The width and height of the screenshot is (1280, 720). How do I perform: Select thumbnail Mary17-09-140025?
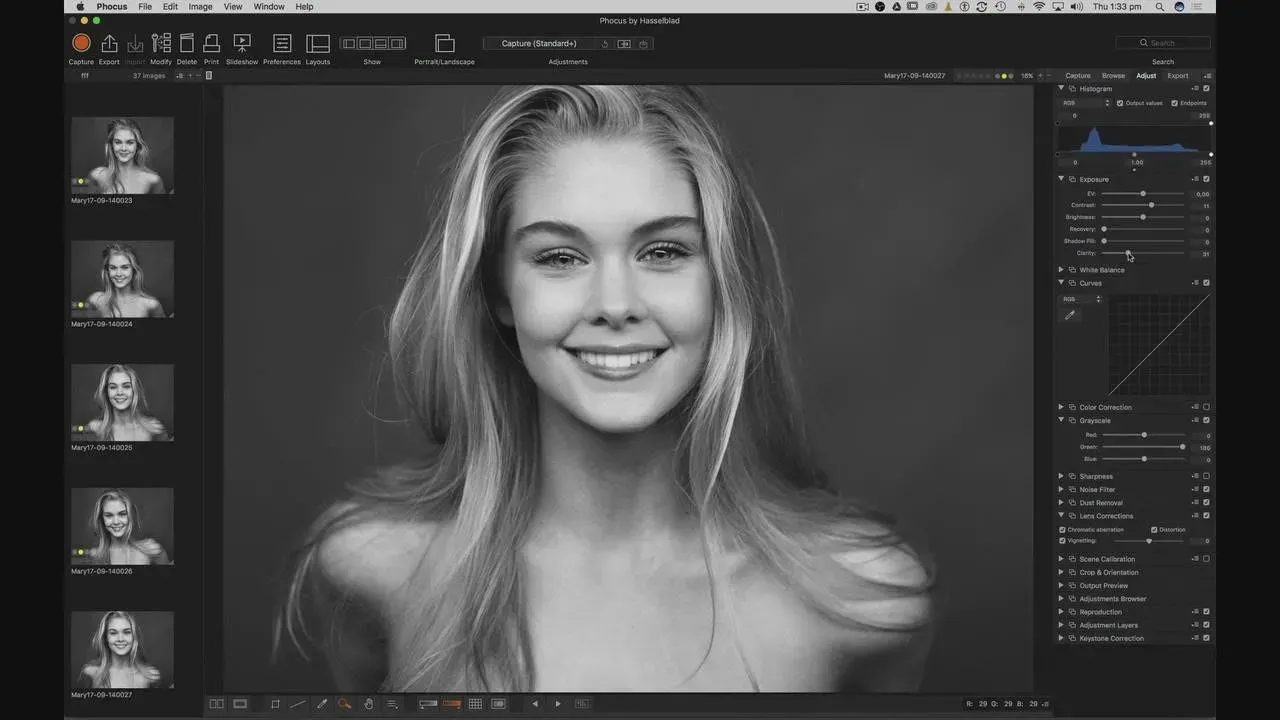coord(122,402)
